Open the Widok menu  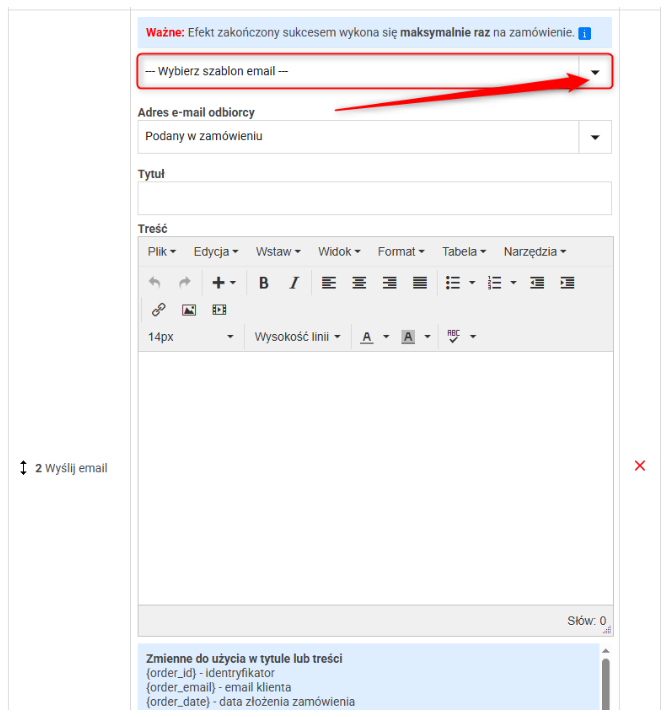coord(339,251)
